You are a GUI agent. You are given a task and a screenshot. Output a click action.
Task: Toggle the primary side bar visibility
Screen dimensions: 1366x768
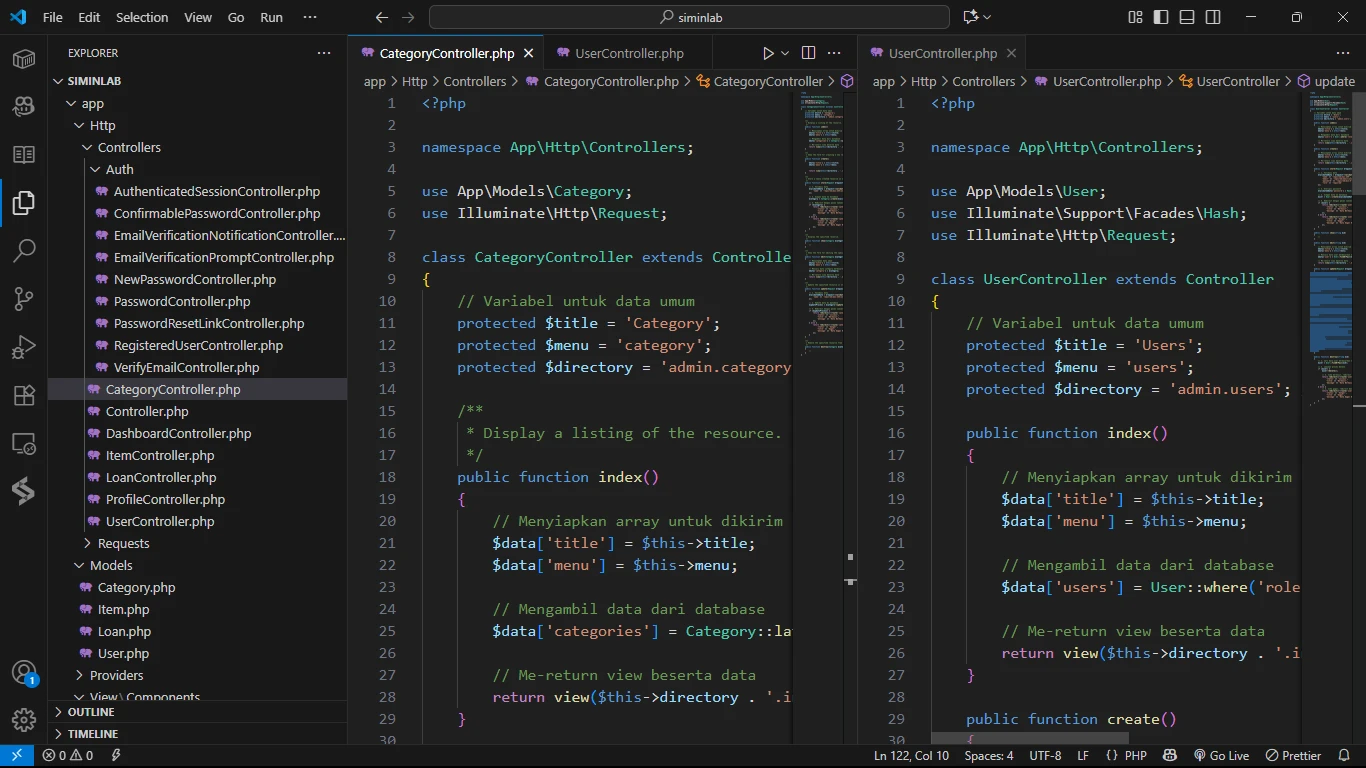1161,17
